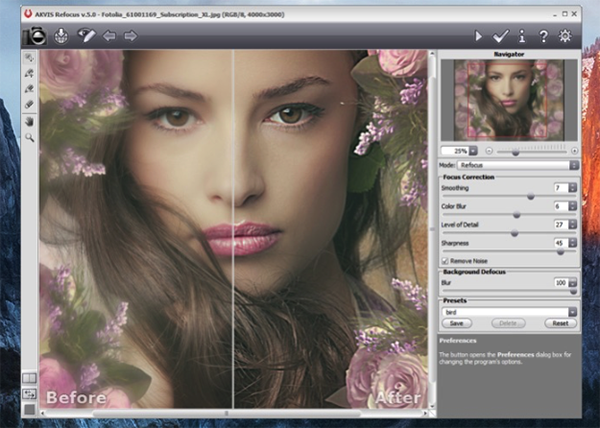Click the swap before/after arrows icon
Viewport: 600px width, 428px height.
pos(29,394)
